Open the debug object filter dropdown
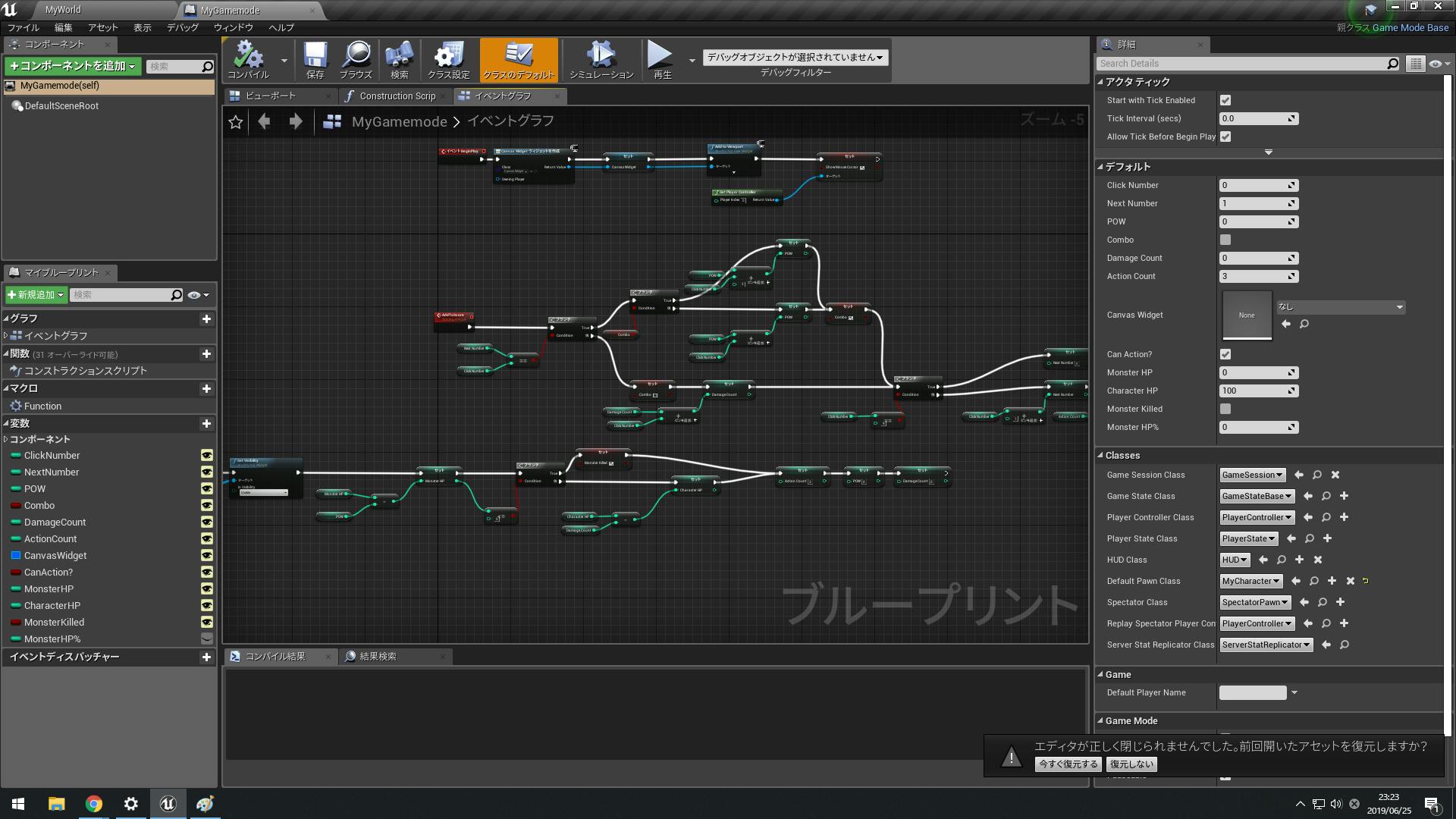Viewport: 1456px width, 819px height. pyautogui.click(x=795, y=58)
